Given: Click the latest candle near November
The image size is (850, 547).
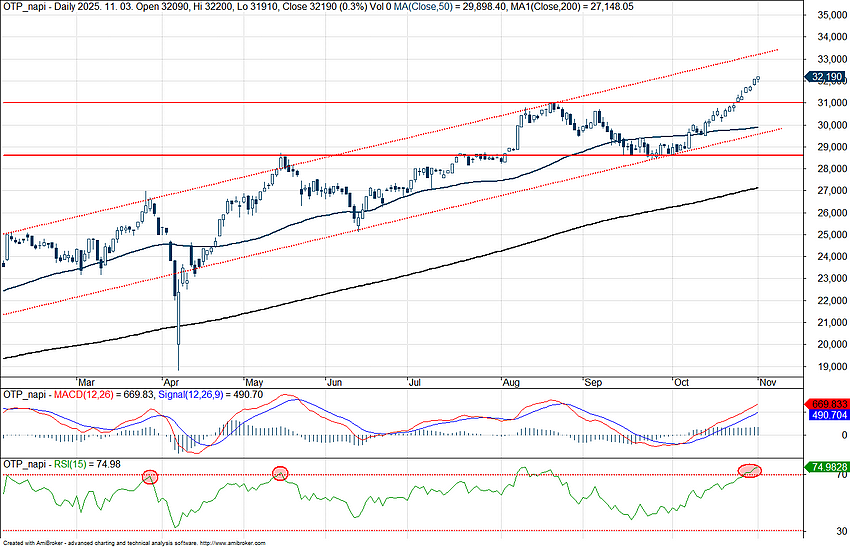Looking at the screenshot, I should coord(757,78).
